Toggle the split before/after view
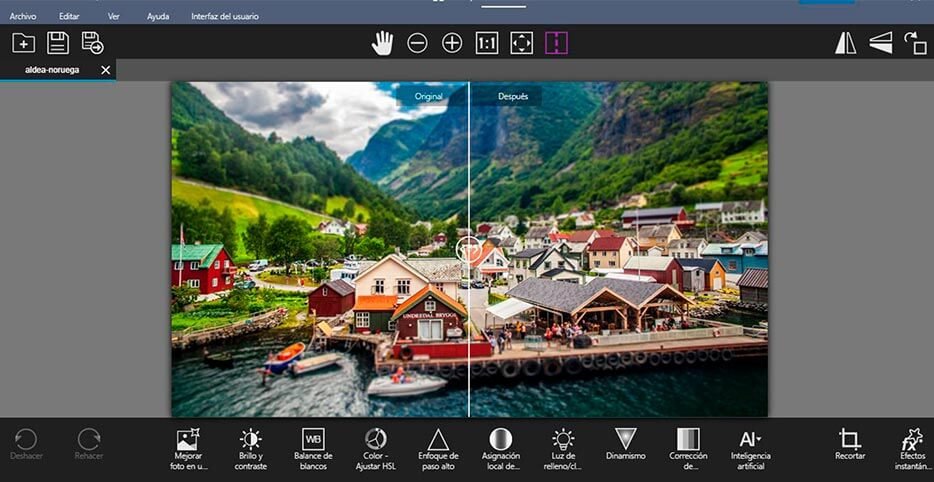Image resolution: width=934 pixels, height=482 pixels. click(556, 43)
